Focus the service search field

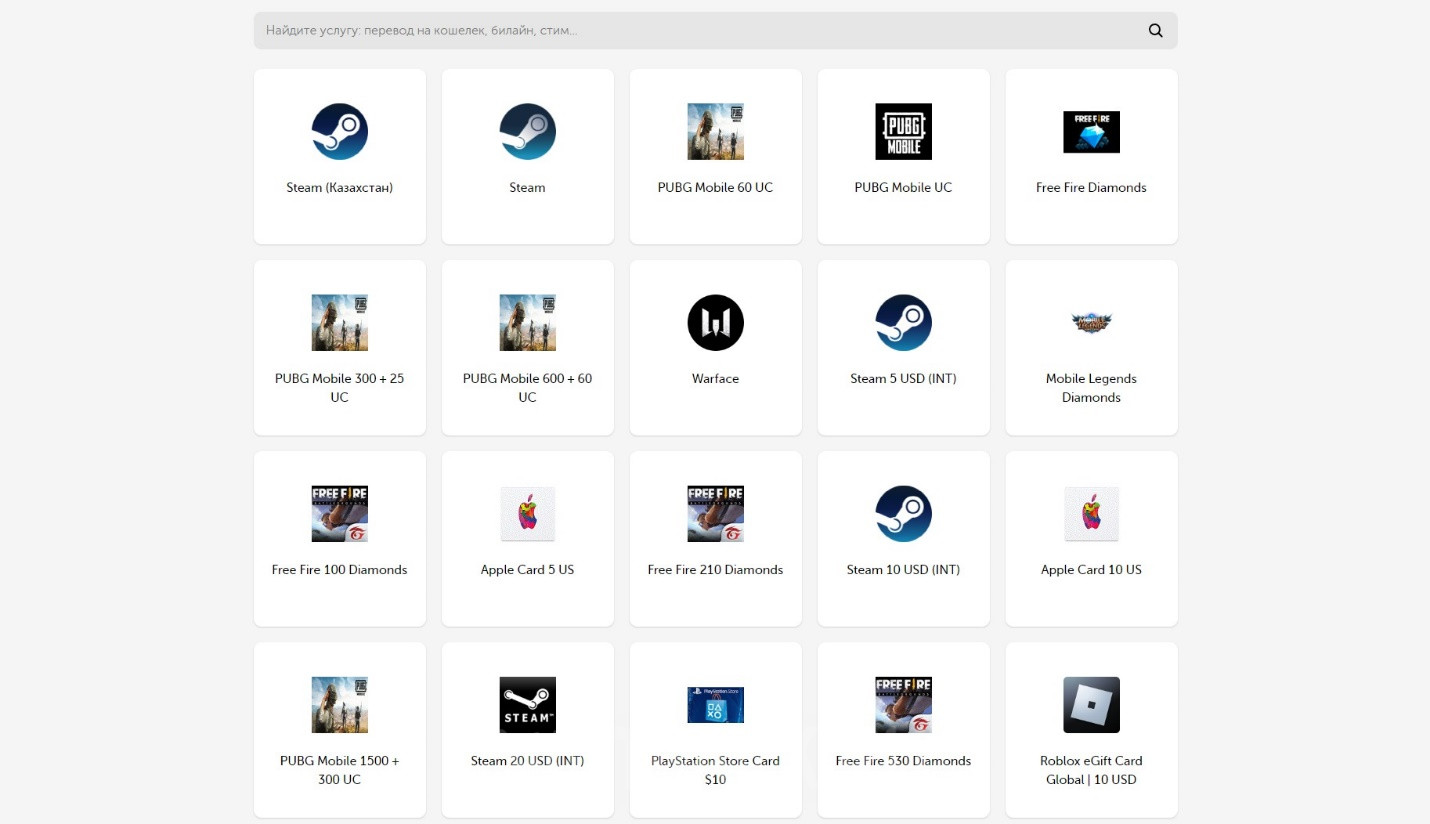[715, 31]
